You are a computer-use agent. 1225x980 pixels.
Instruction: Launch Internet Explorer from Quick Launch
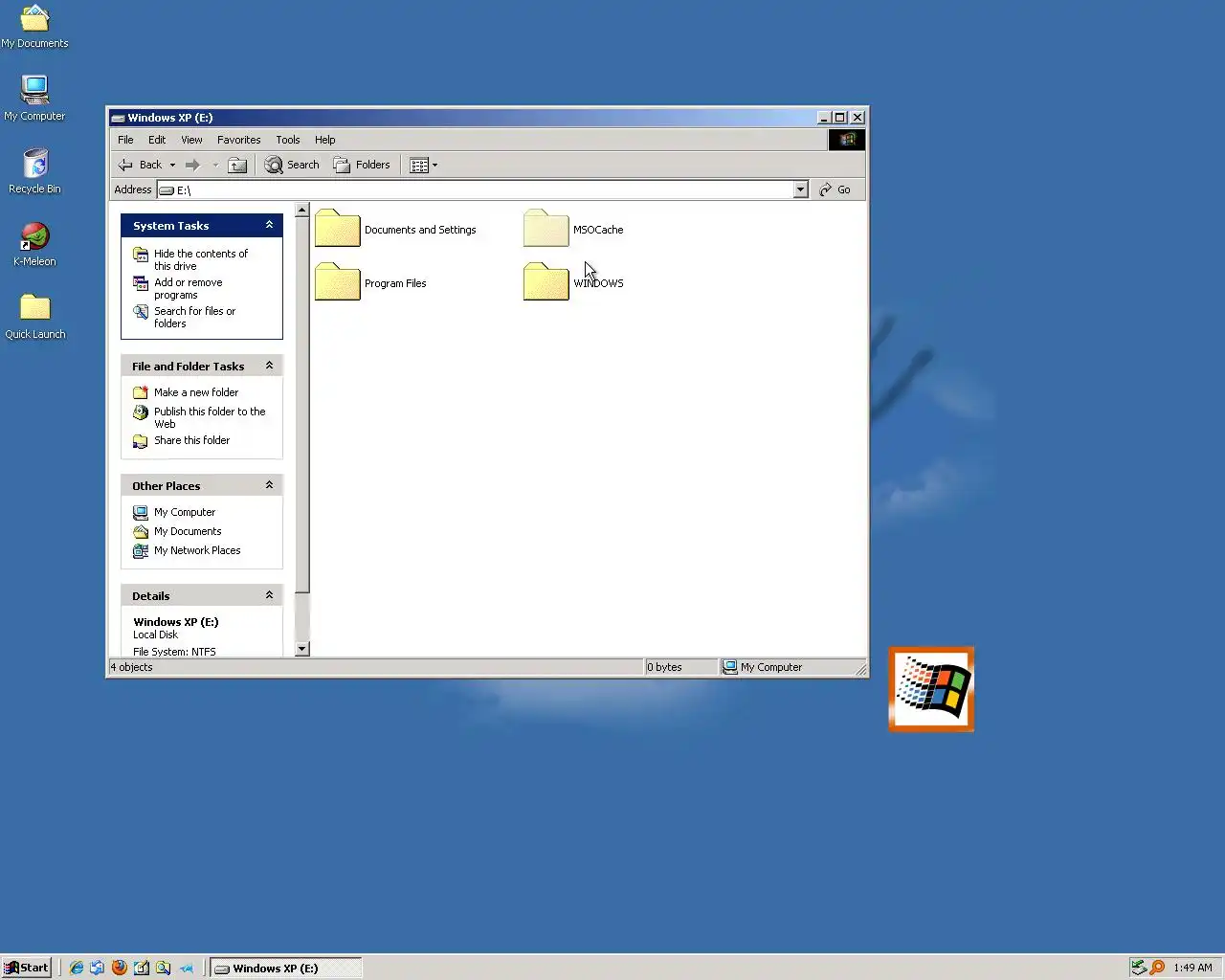point(76,968)
